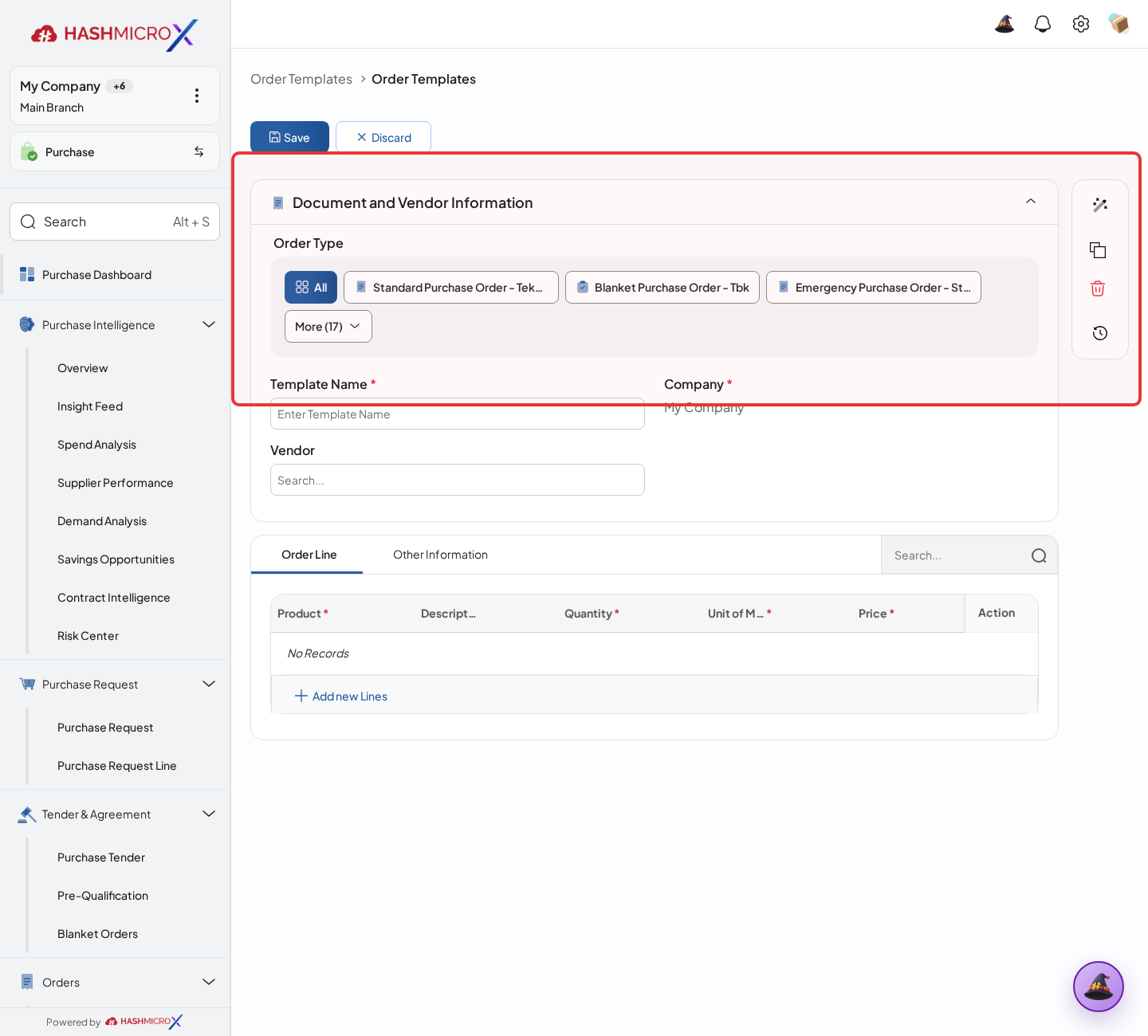Go to Purchase Request Line
Viewport: 1148px width, 1036px height.
[x=116, y=766]
